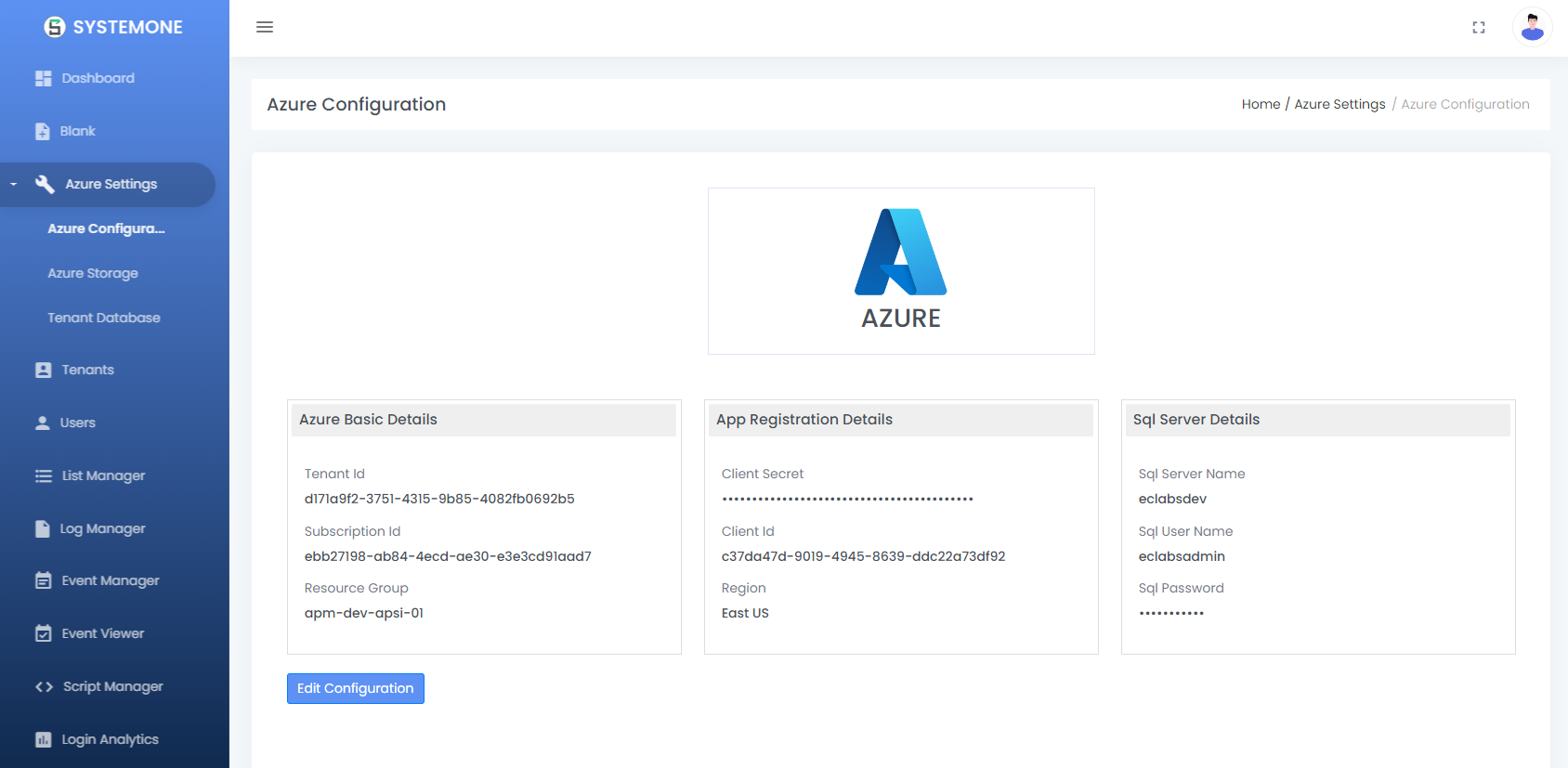Toggle the hamburger sidebar menu
1568x768 pixels.
265,27
